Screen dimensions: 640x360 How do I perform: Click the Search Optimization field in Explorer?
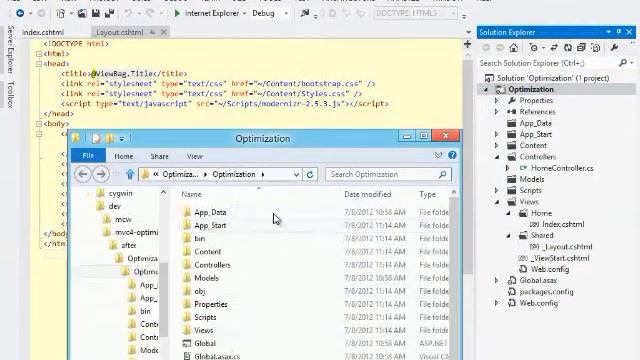(x=388, y=174)
